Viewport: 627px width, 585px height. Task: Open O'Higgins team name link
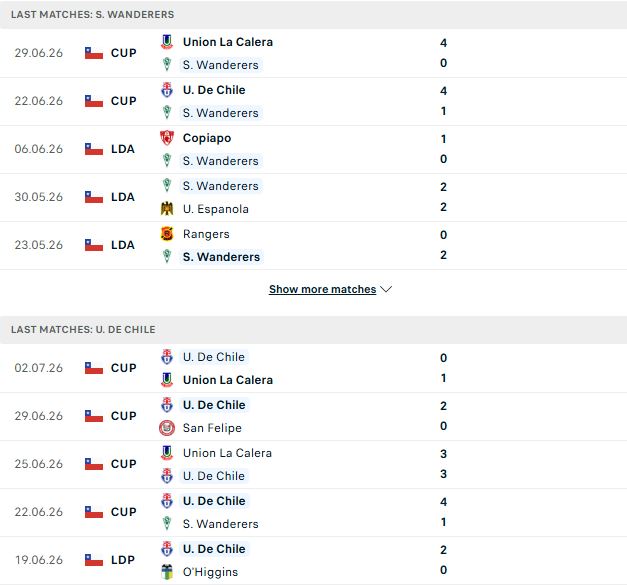pyautogui.click(x=210, y=572)
